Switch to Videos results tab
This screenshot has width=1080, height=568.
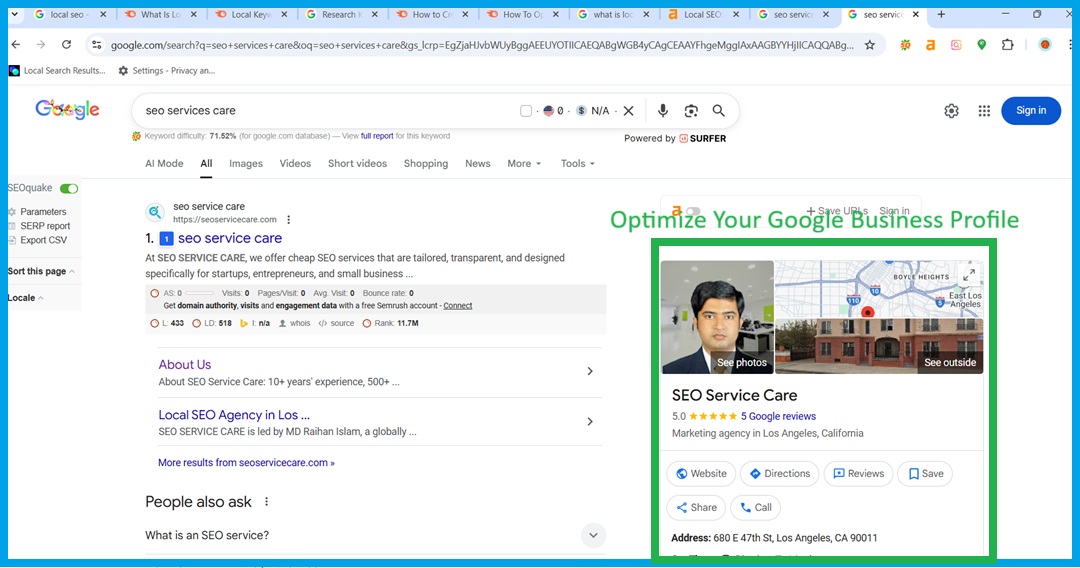[x=295, y=164]
